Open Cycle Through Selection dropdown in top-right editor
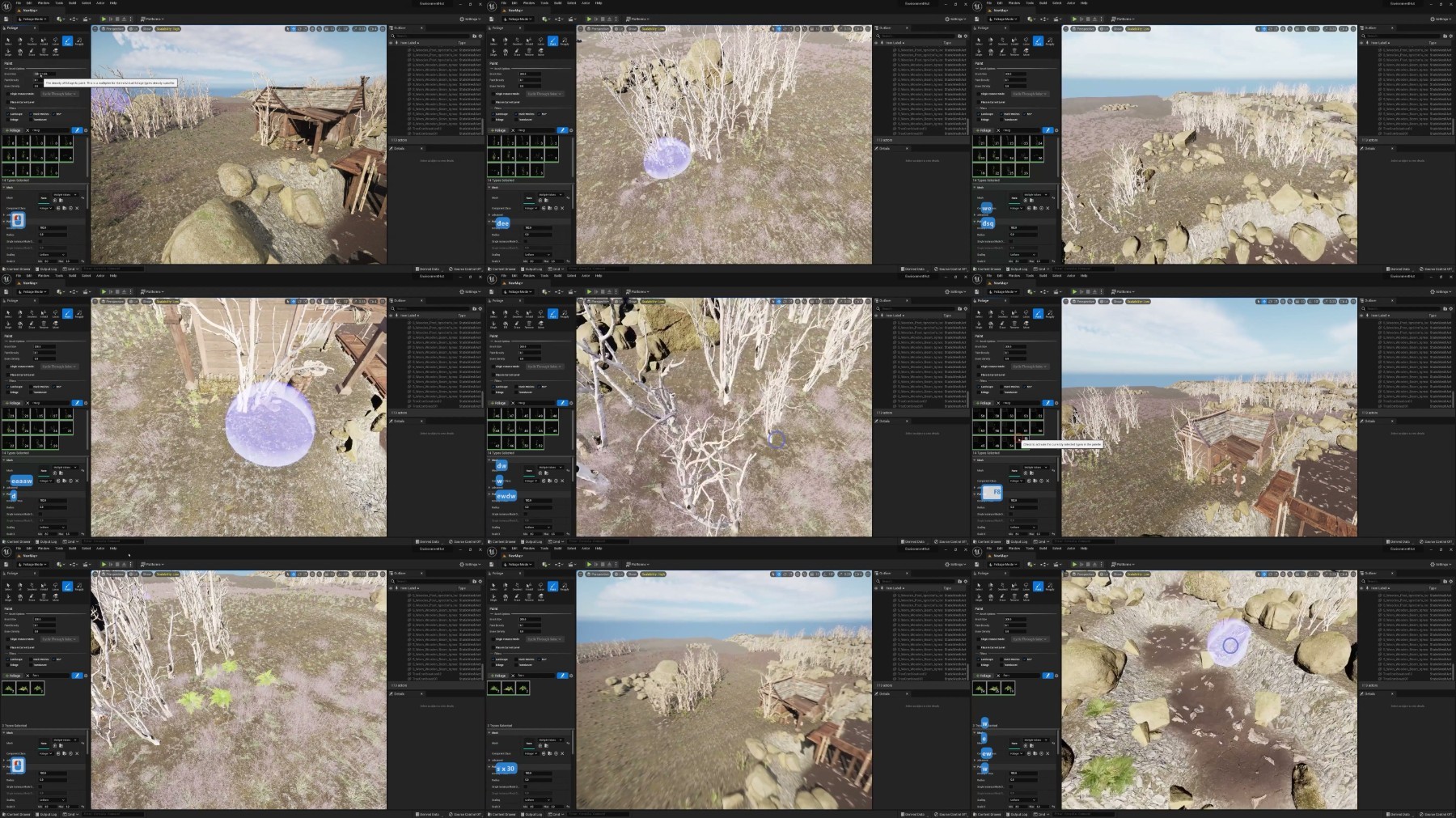Viewport: 1456px width, 818px height. point(1030,94)
